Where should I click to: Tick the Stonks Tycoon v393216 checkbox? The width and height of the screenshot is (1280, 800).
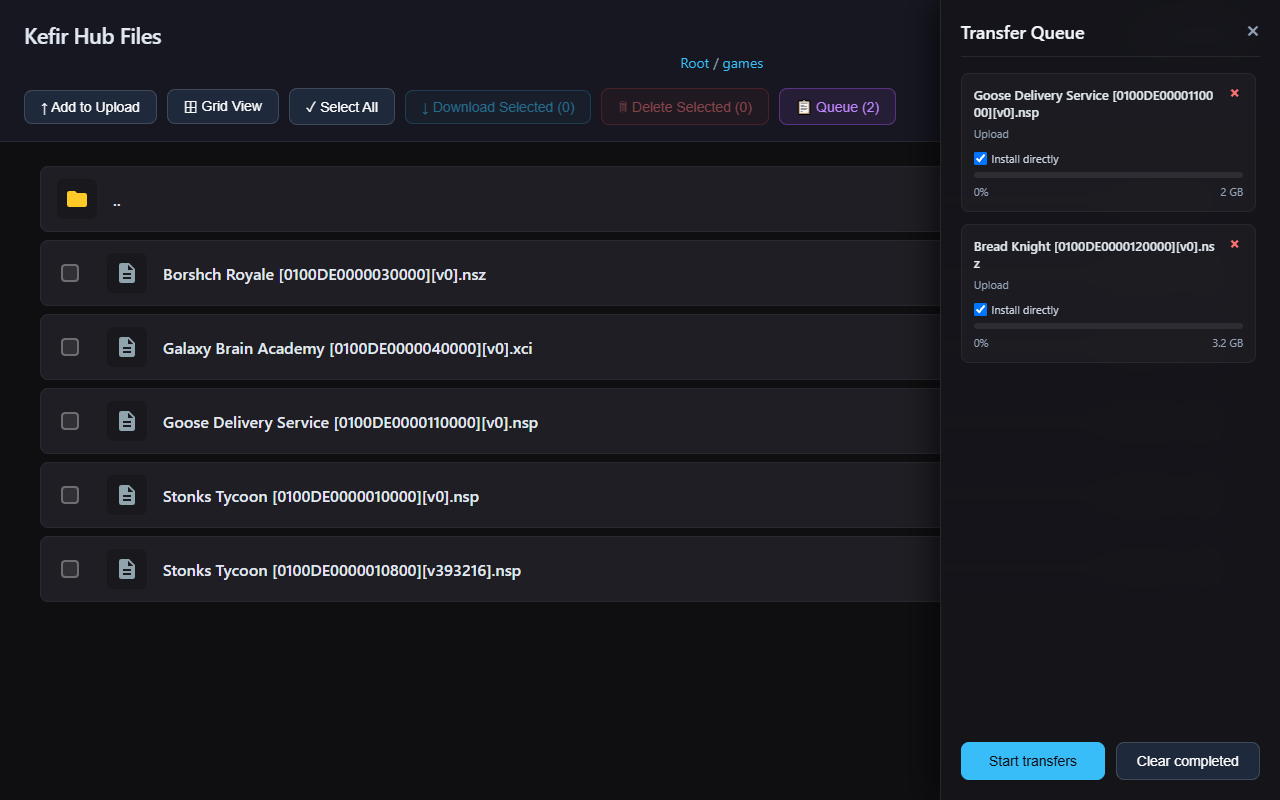coord(70,569)
